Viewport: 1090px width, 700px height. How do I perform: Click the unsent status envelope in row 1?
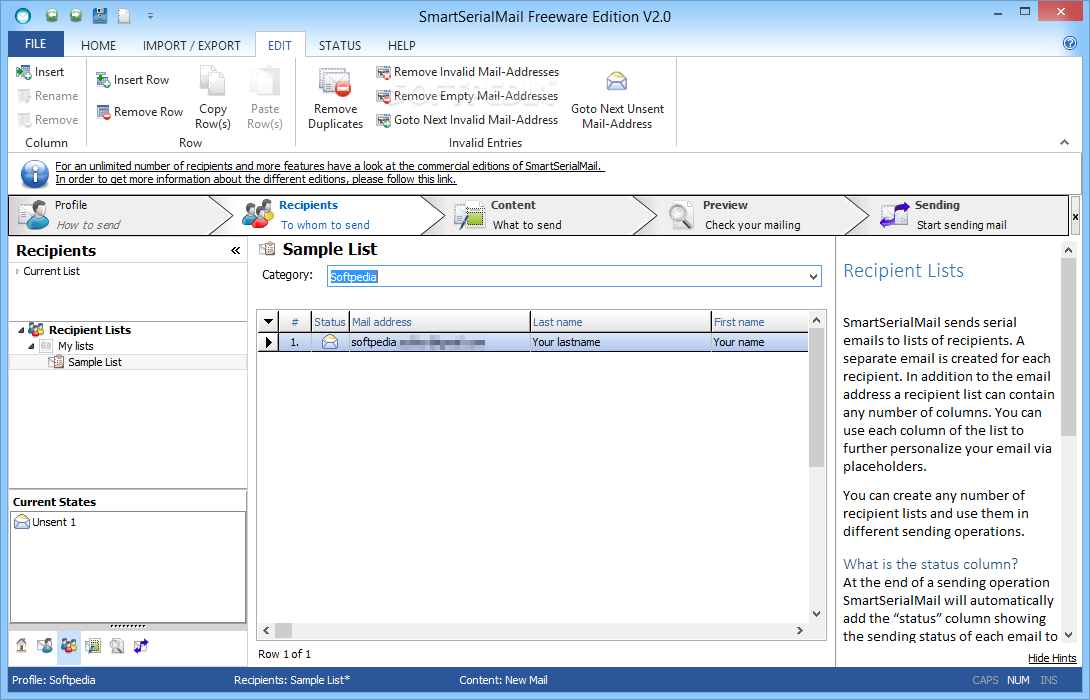click(330, 342)
